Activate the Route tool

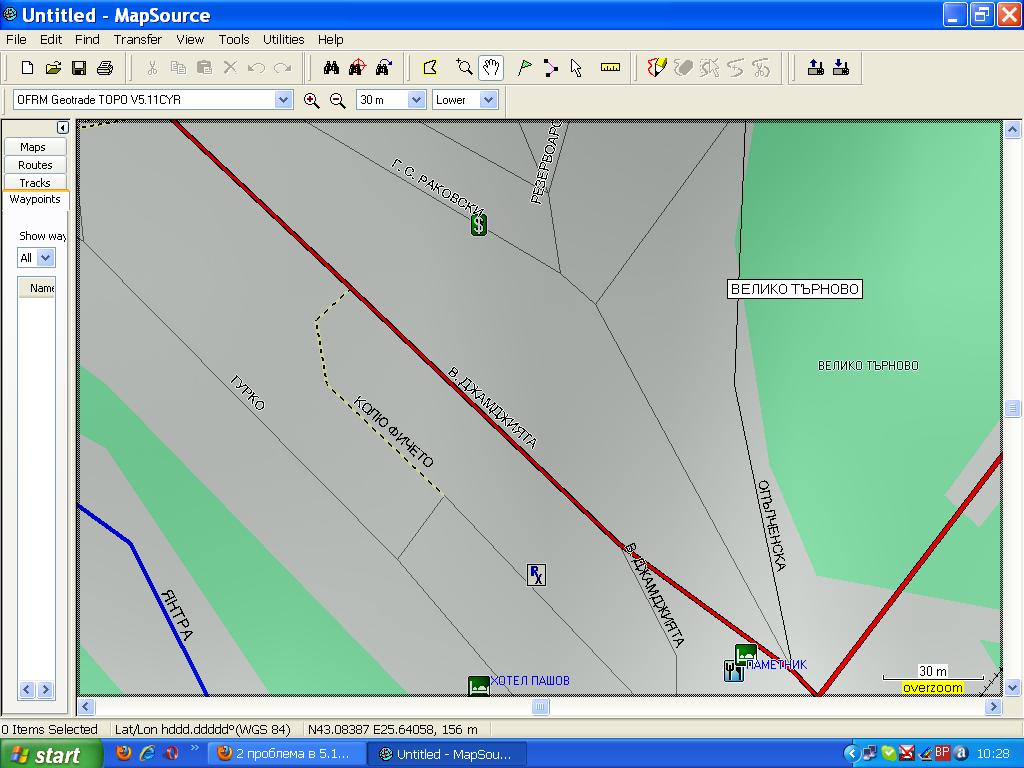(550, 68)
